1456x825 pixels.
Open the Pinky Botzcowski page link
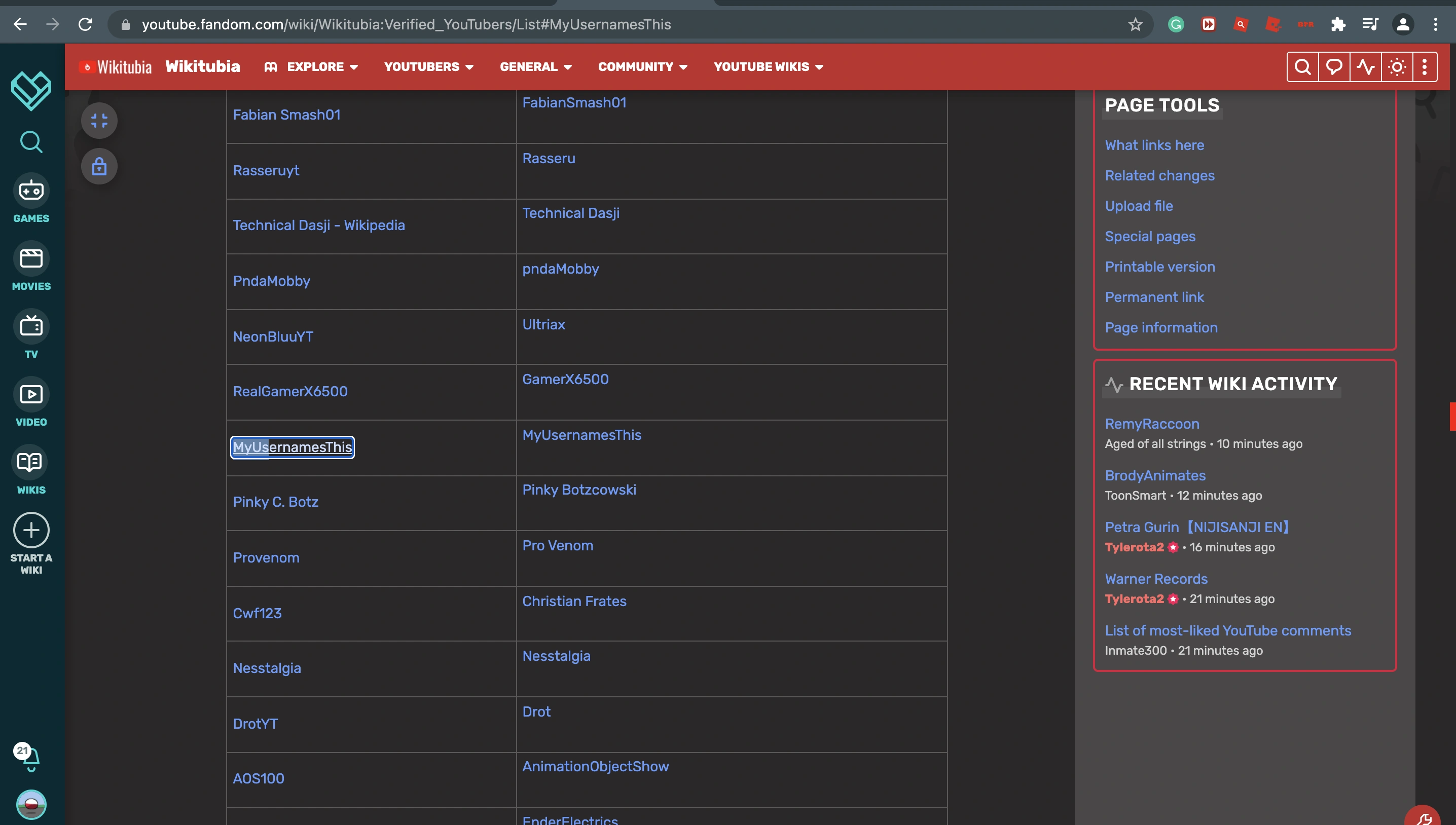578,490
